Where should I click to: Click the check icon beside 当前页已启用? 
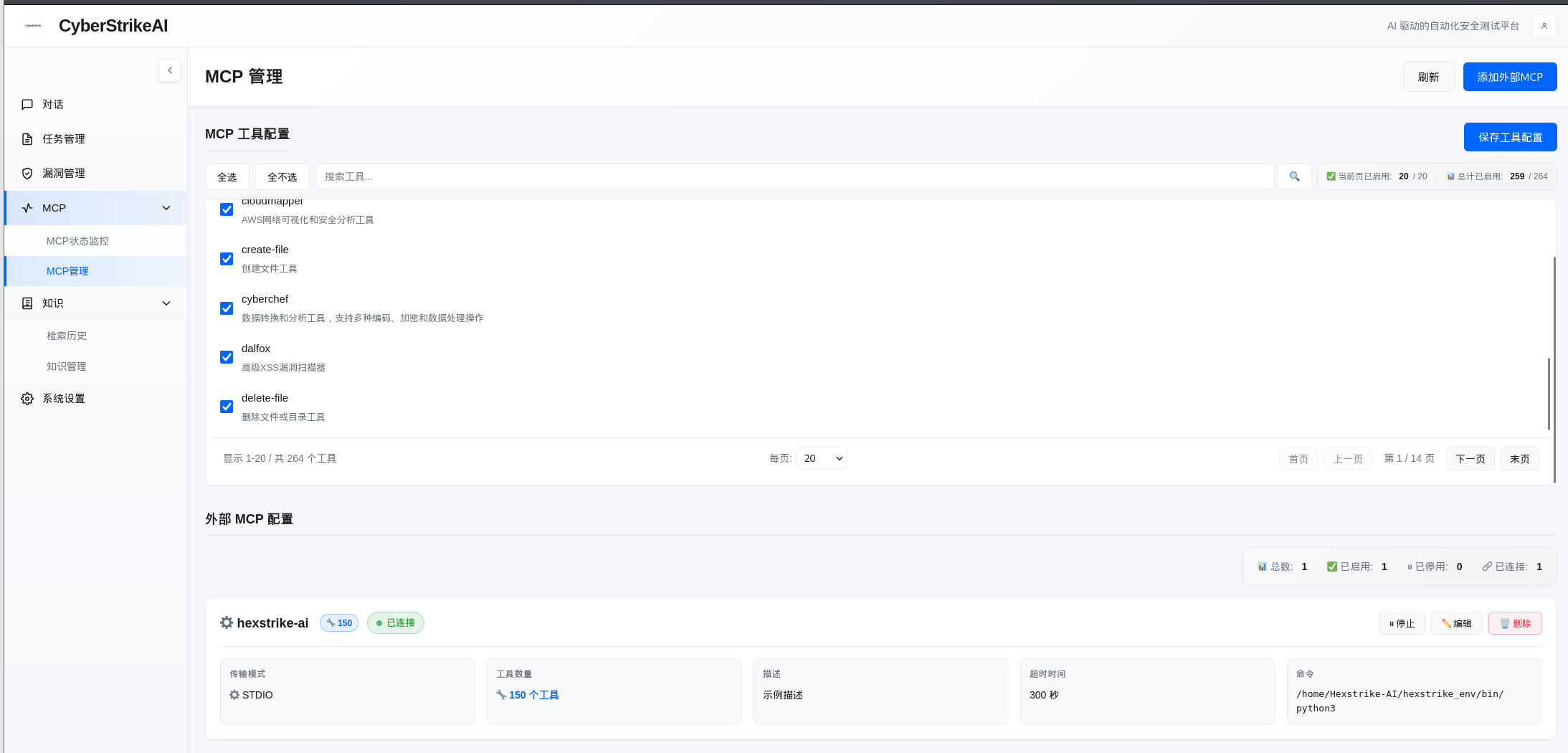(x=1331, y=176)
